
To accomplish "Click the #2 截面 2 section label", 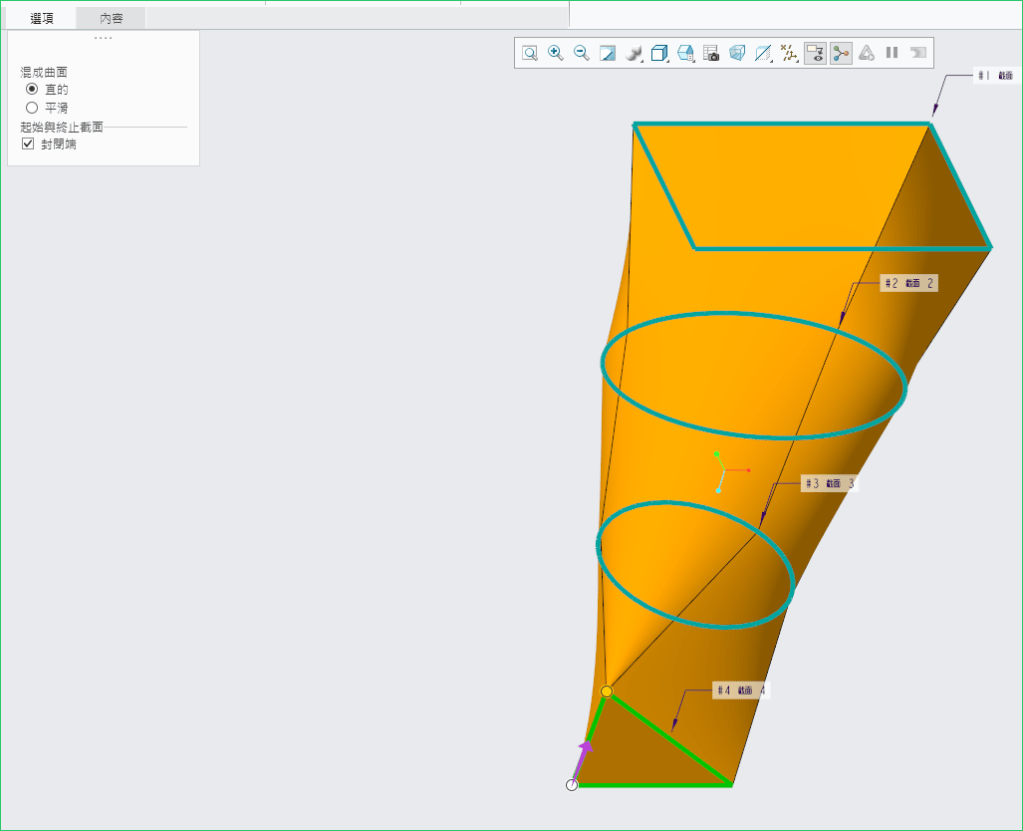I will (909, 283).
